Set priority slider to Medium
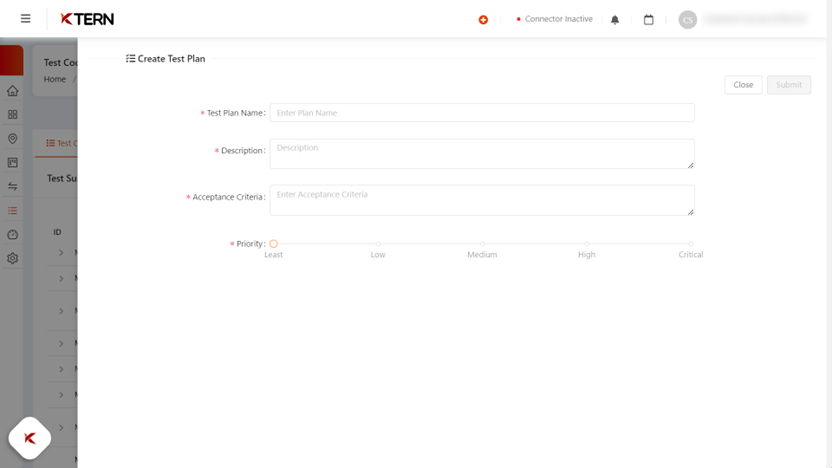 pos(482,244)
